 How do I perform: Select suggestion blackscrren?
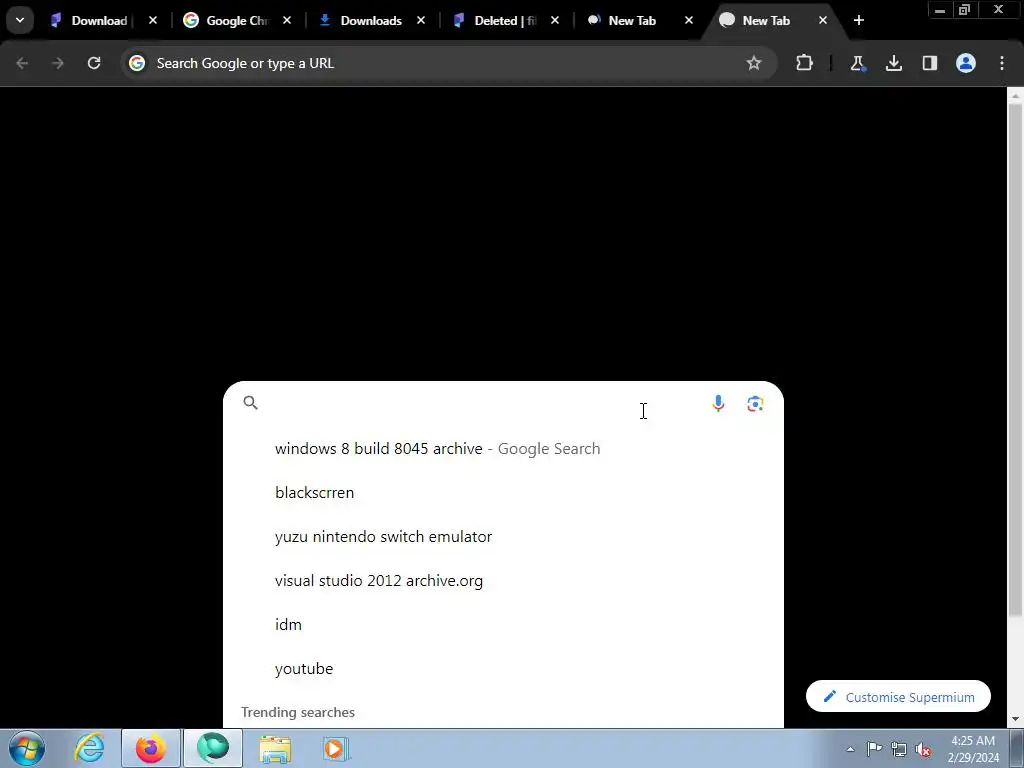pyautogui.click(x=503, y=492)
